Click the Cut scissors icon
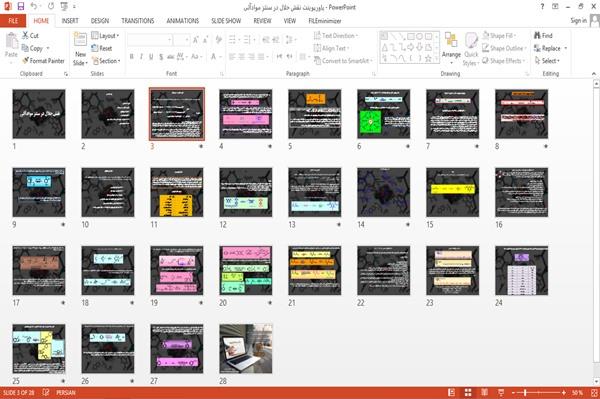The height and width of the screenshot is (399, 600). click(25, 35)
